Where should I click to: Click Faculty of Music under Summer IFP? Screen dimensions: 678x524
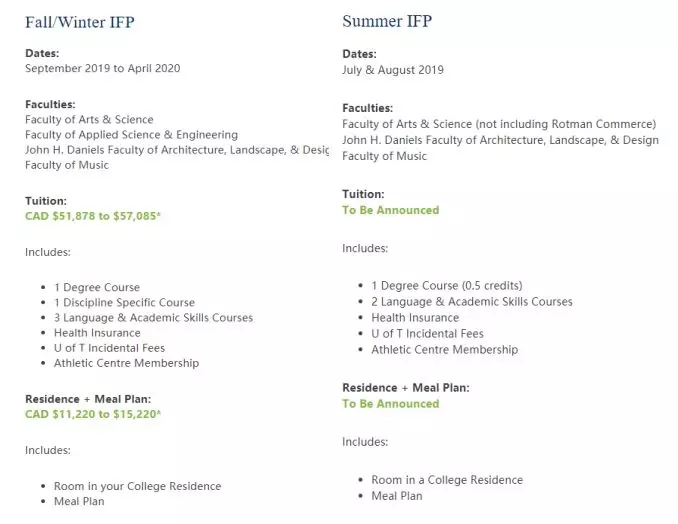pyautogui.click(x=384, y=156)
